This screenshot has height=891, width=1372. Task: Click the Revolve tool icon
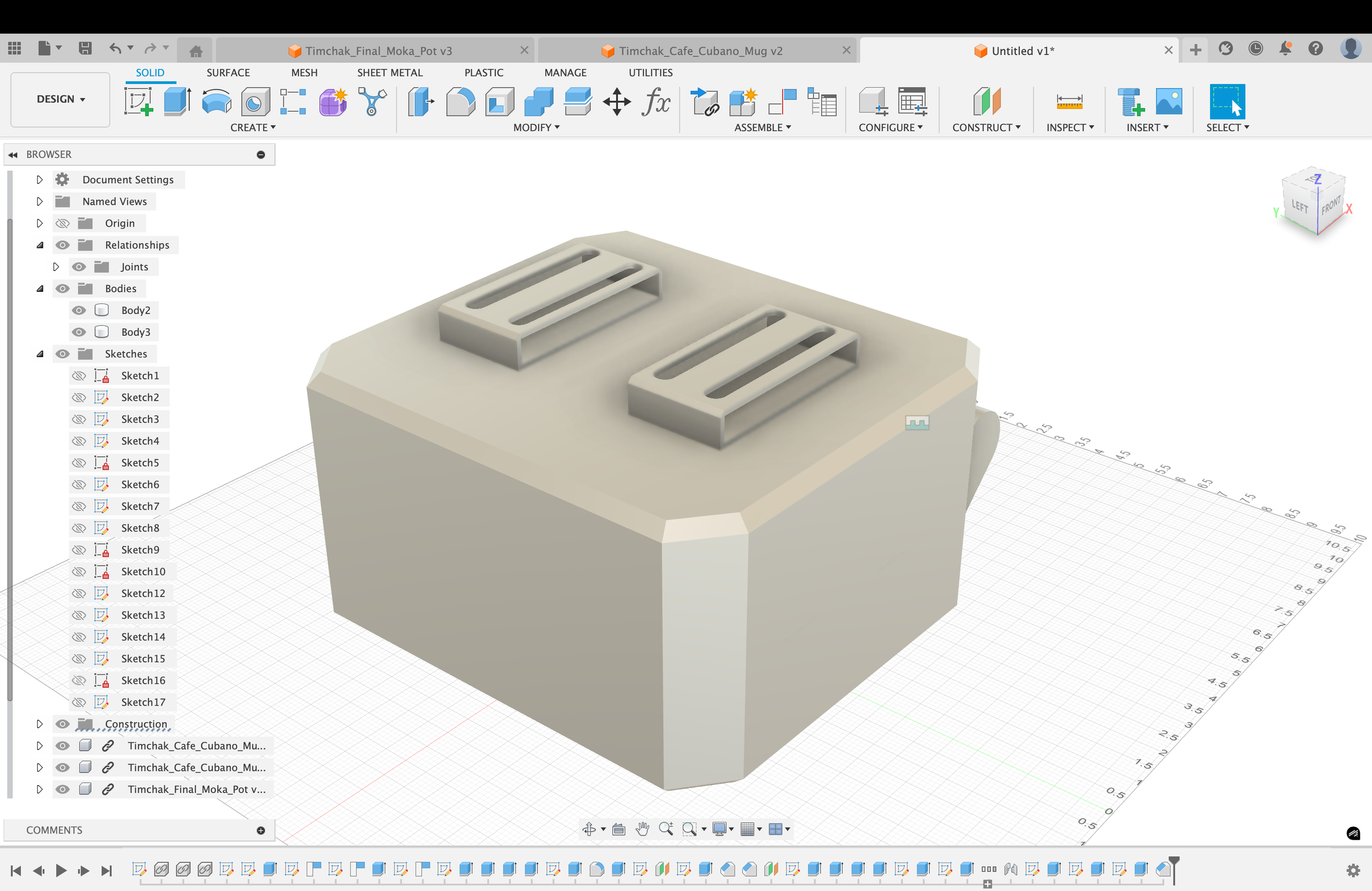[x=216, y=102]
